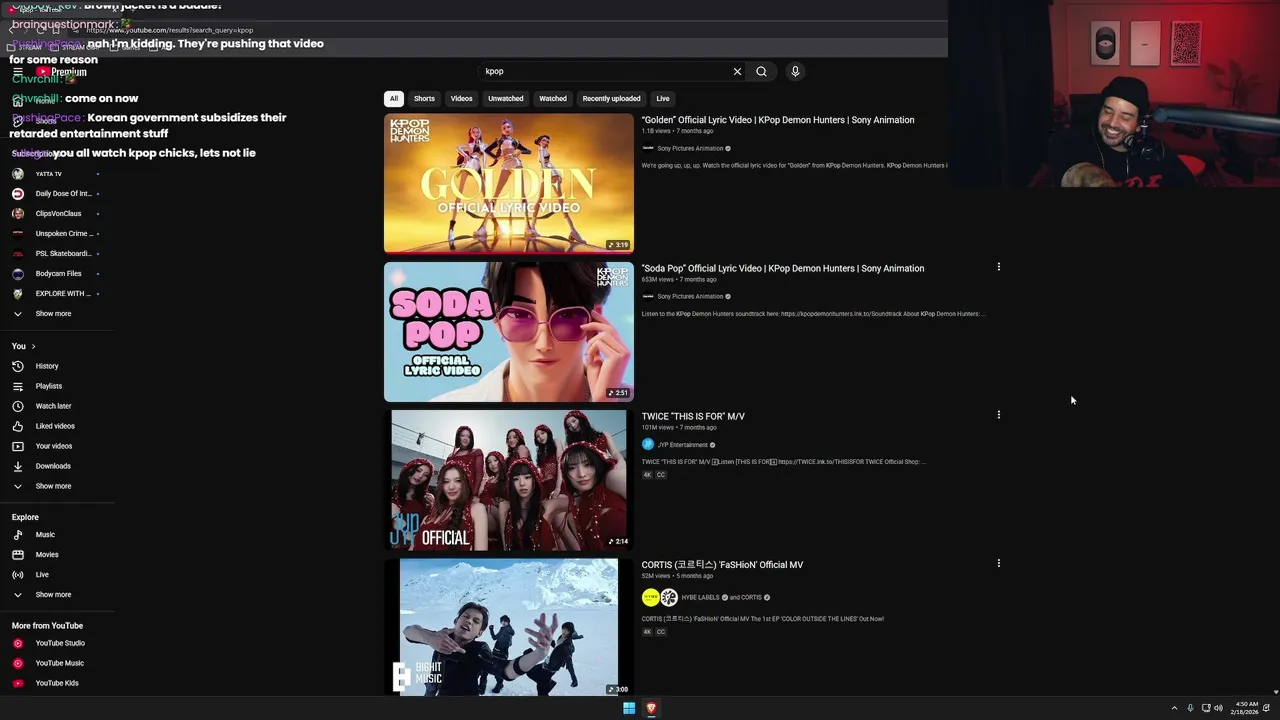Image resolution: width=1280 pixels, height=720 pixels.
Task: Open Bodycam Files subscription channel
Action: 58,274
